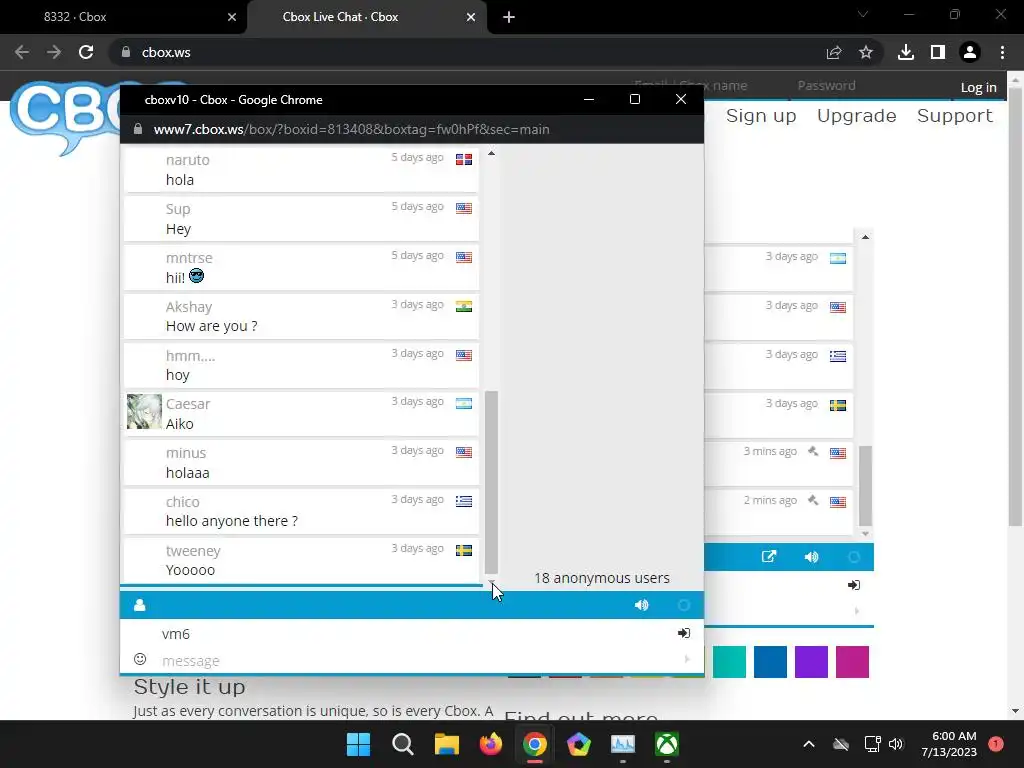Toggle sound icon in background Cbox widget
Image resolution: width=1024 pixels, height=768 pixels.
[811, 556]
